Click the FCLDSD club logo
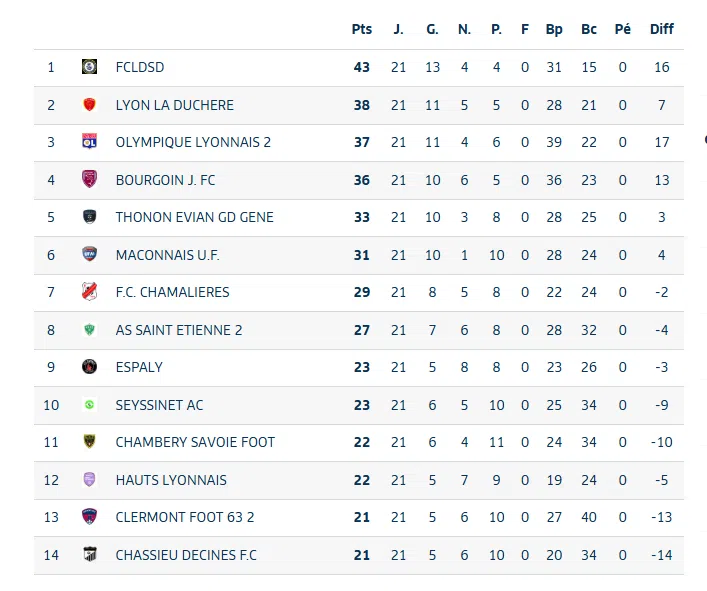This screenshot has width=707, height=591. coord(89,67)
